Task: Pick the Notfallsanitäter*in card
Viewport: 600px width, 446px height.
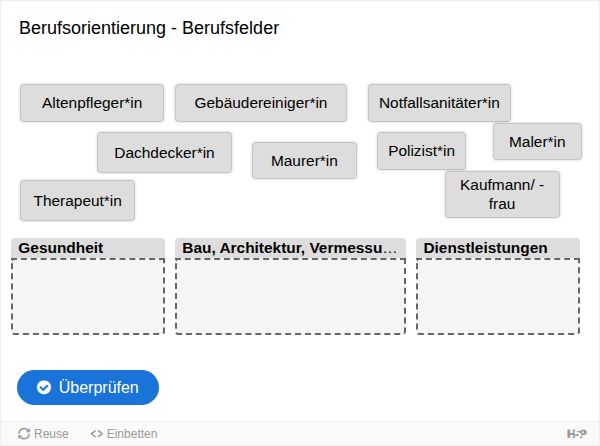Action: coord(439,103)
